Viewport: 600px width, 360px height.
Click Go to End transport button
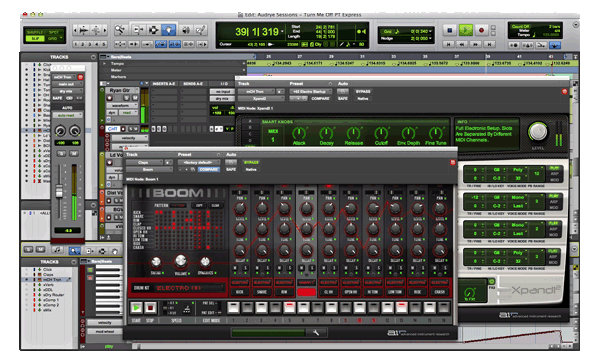tap(489, 44)
